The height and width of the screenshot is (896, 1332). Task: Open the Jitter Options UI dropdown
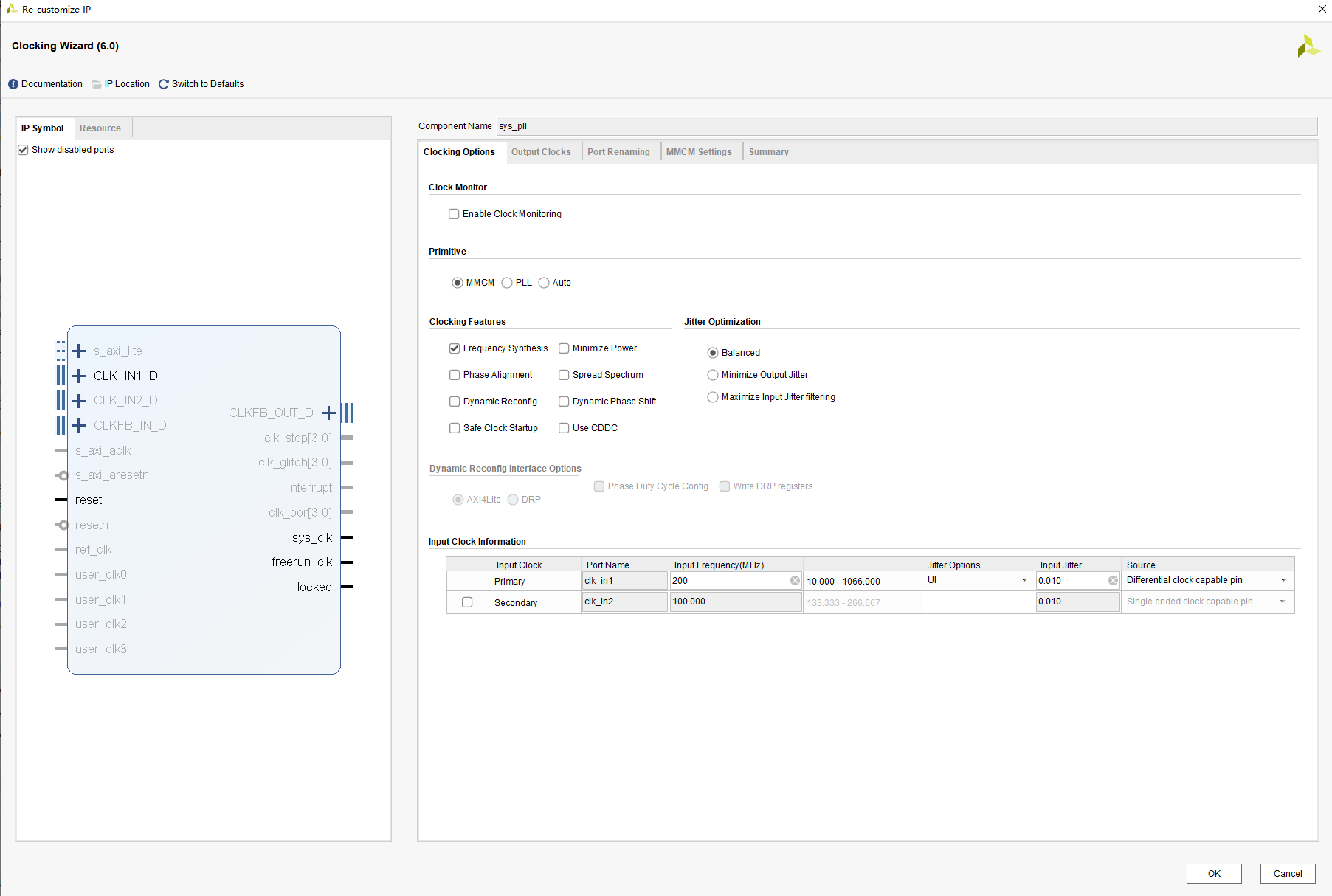coord(978,581)
